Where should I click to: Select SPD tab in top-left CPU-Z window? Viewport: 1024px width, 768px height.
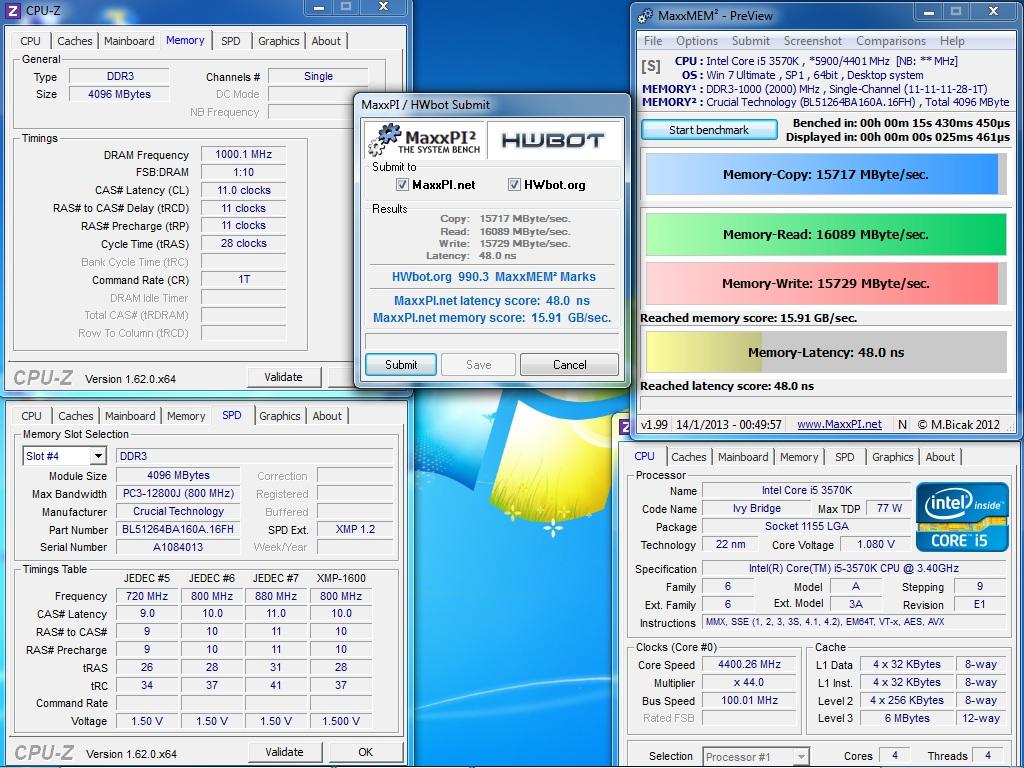click(231, 40)
